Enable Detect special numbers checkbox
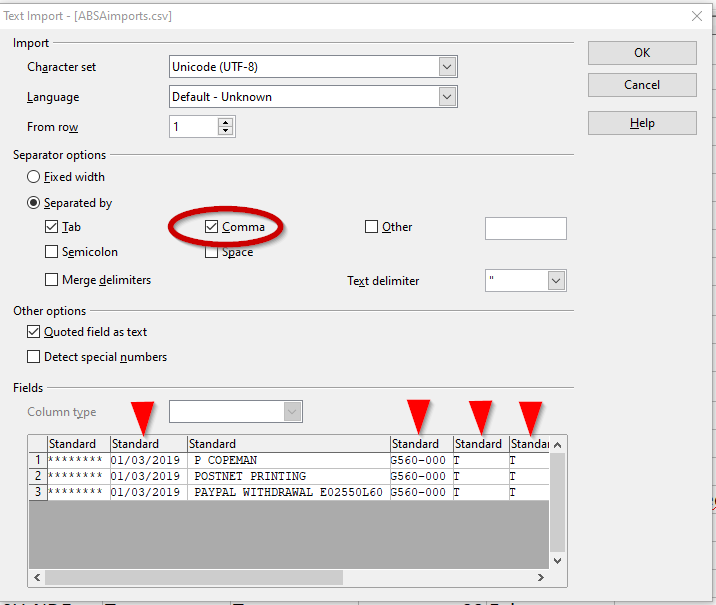This screenshot has width=716, height=605. click(34, 357)
